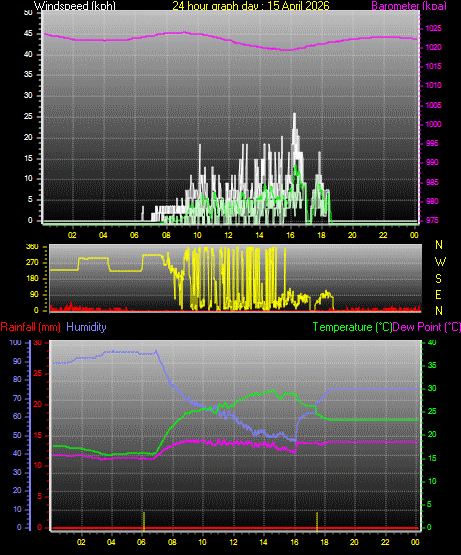Click hour 12 under the windspeed graph
Screen dimensions: 461x555
point(228,235)
